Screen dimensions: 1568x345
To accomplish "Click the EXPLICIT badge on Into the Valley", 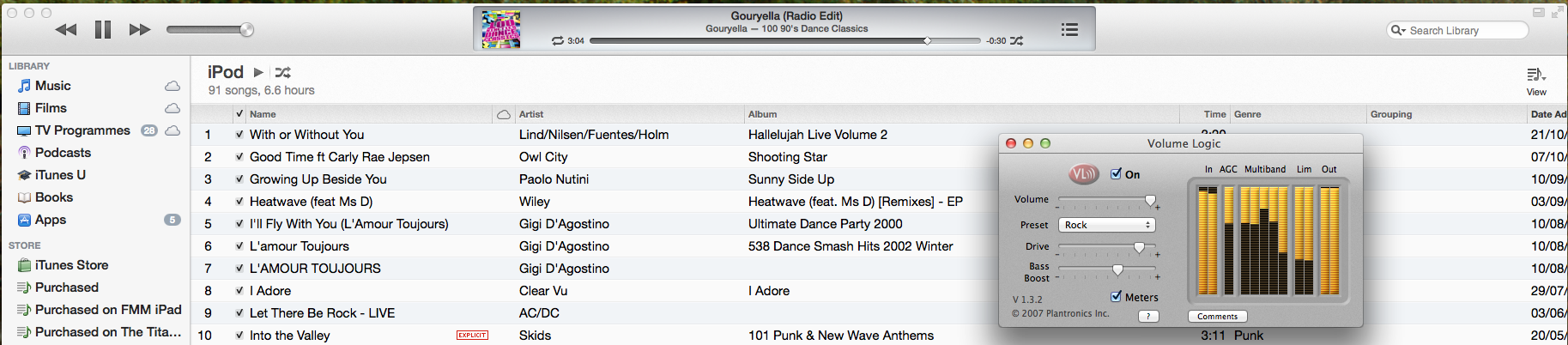I will click(472, 336).
